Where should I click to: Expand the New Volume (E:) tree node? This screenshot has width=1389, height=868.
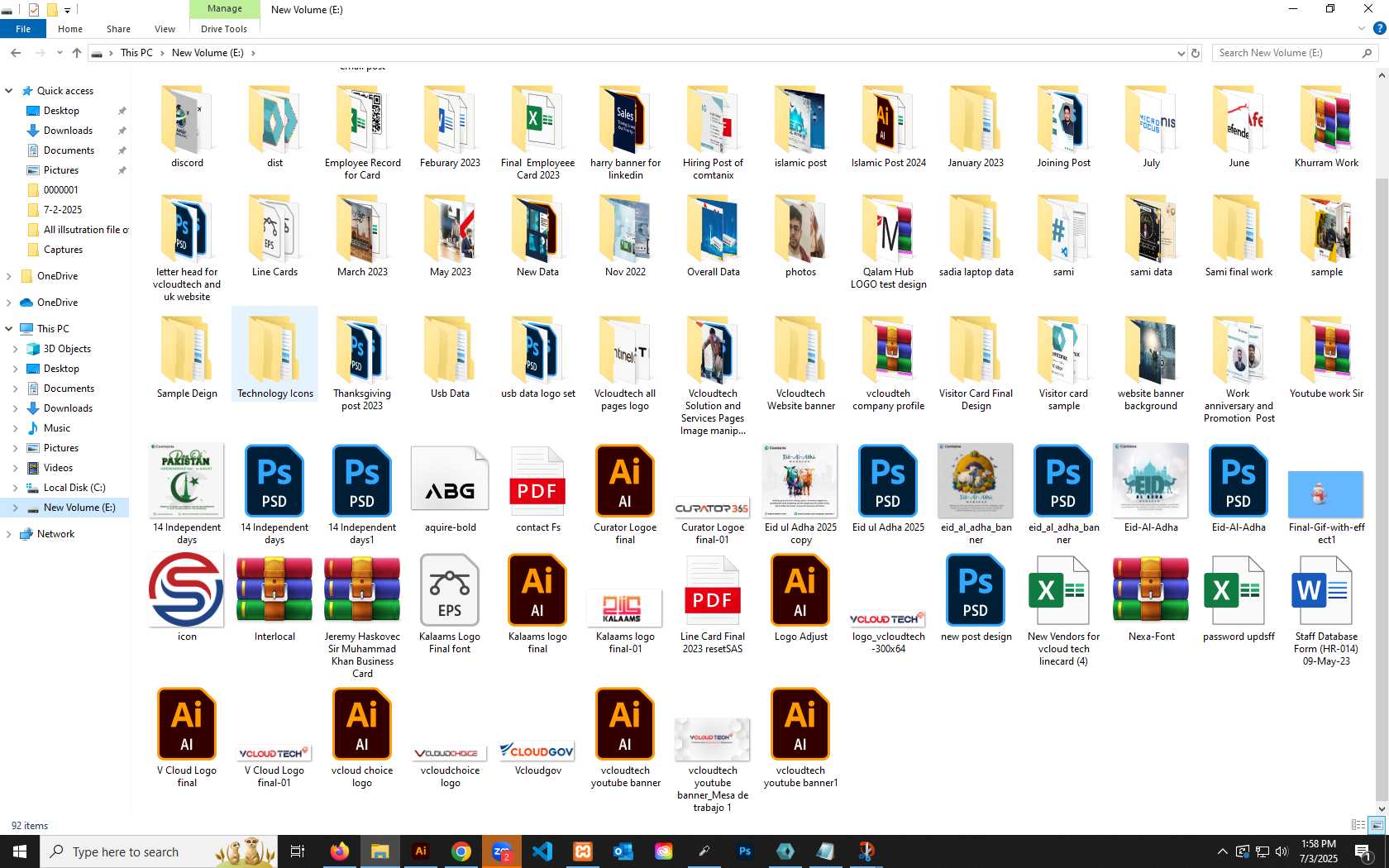(x=15, y=508)
